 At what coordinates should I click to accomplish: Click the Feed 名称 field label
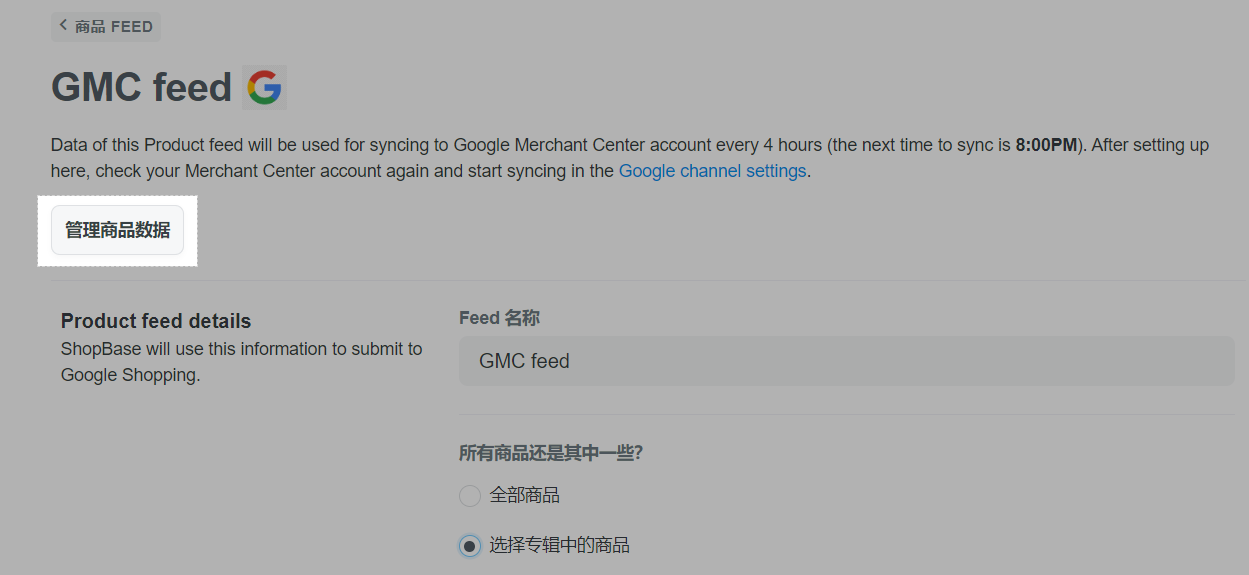(499, 318)
